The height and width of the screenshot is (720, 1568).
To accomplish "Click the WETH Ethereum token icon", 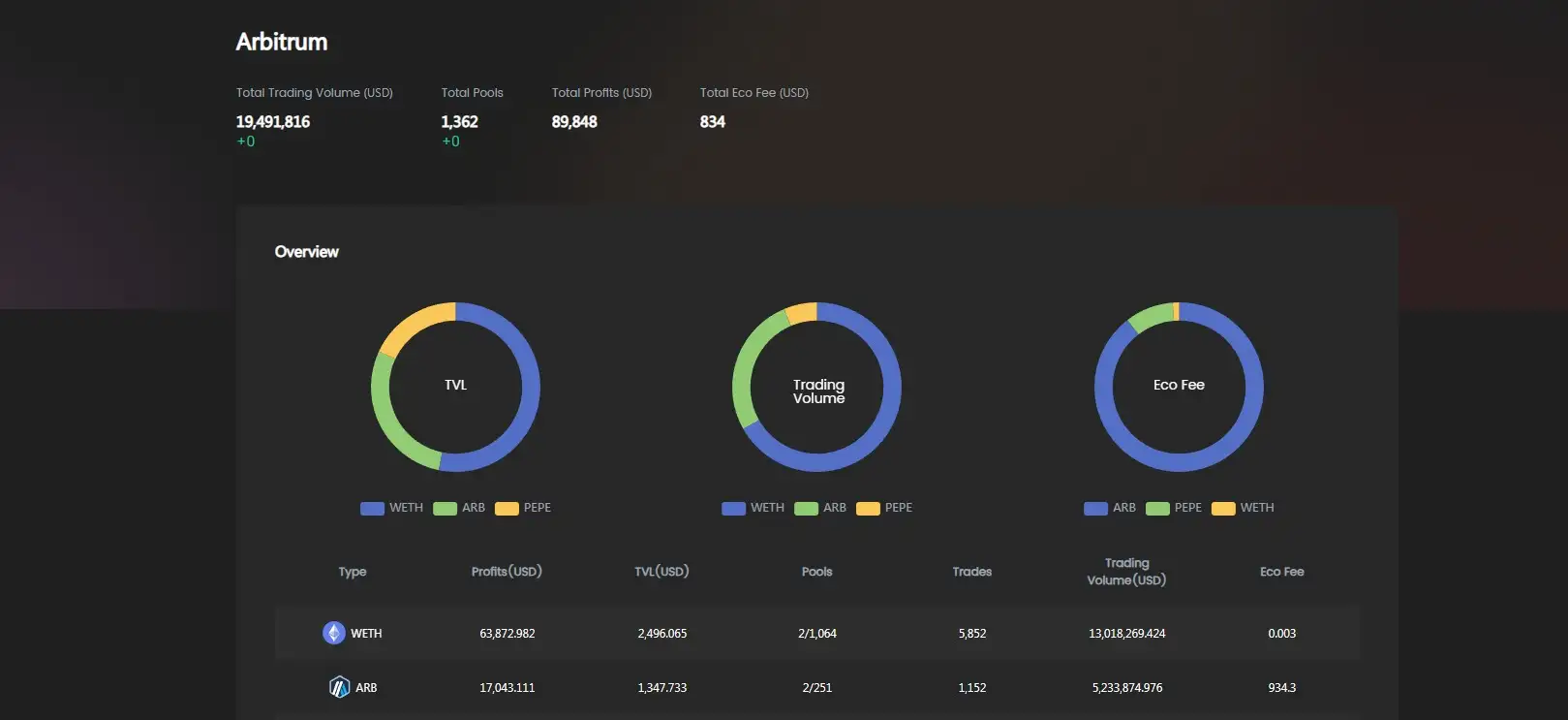I will click(x=333, y=633).
